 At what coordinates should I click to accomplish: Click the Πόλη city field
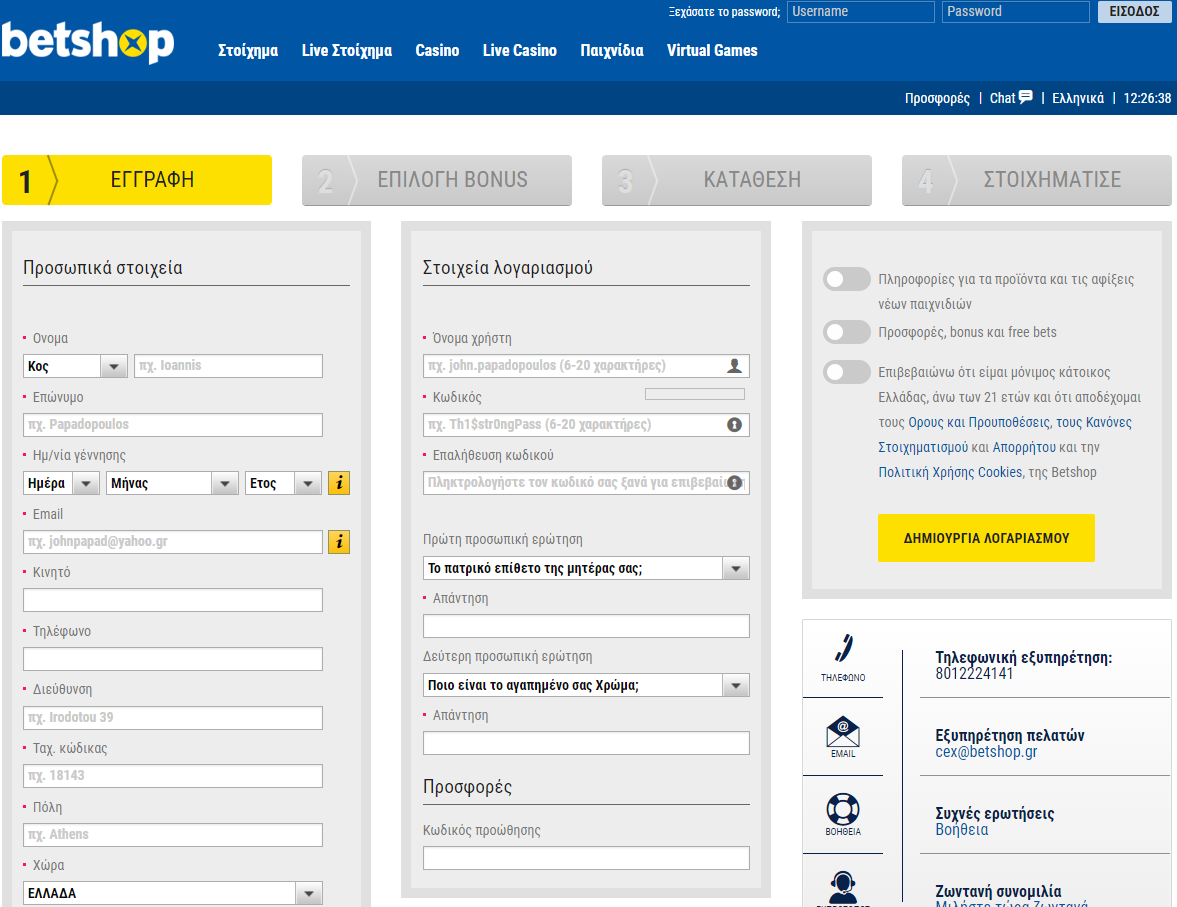click(173, 835)
